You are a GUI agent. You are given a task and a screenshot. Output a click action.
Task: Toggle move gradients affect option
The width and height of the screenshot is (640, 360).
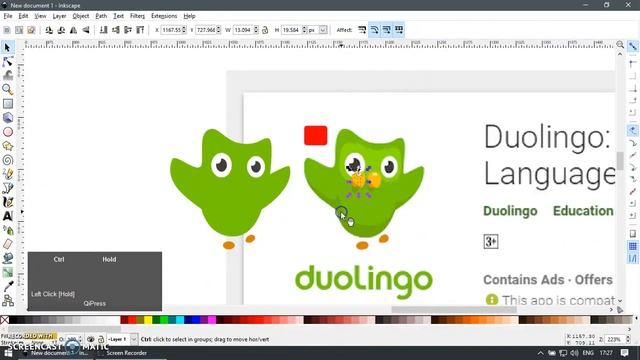coord(387,30)
